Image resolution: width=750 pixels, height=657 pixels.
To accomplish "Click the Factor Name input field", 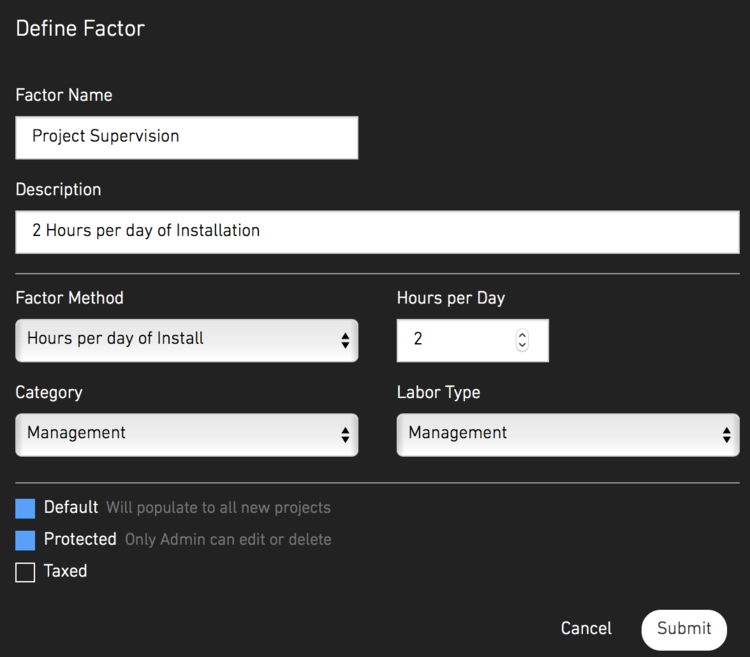I will tap(187, 138).
